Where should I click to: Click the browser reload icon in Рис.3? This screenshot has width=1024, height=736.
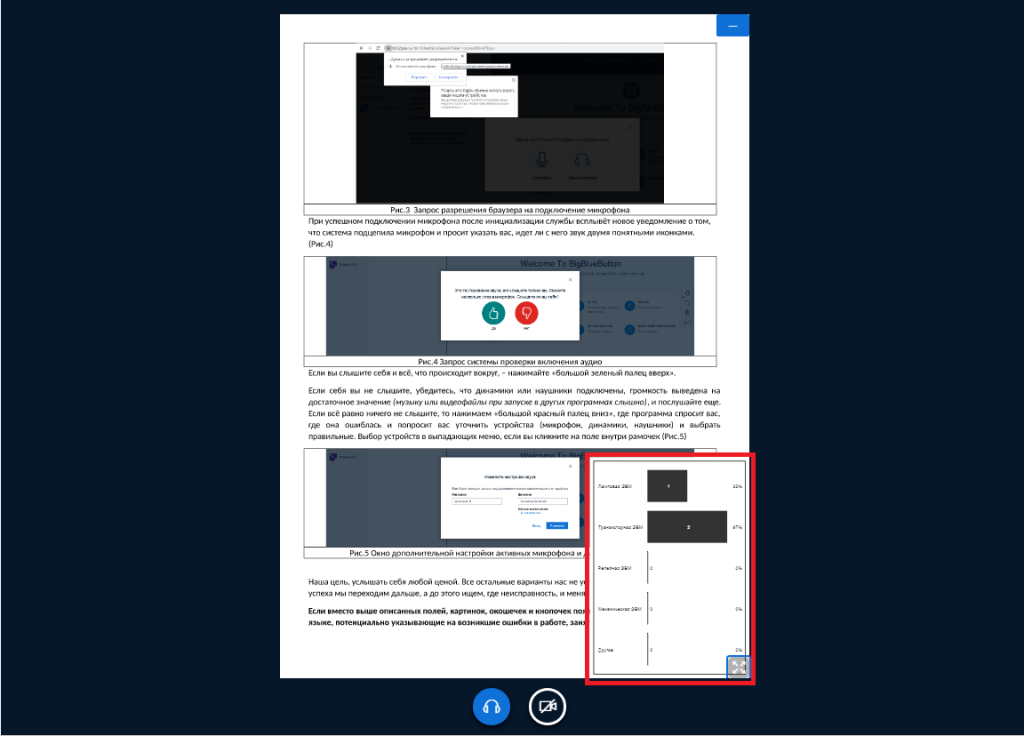pos(379,47)
